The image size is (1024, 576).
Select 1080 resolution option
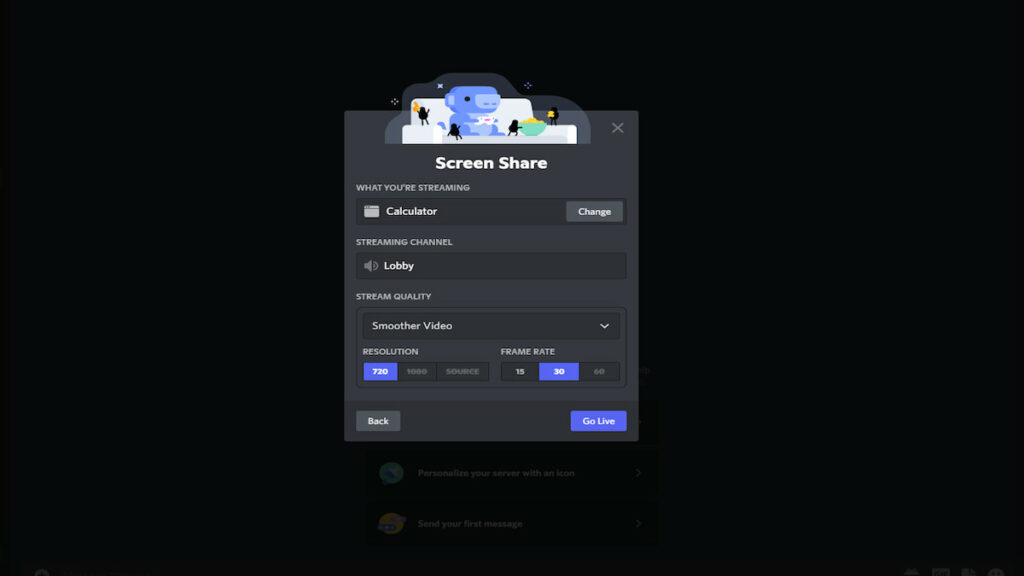coord(416,371)
